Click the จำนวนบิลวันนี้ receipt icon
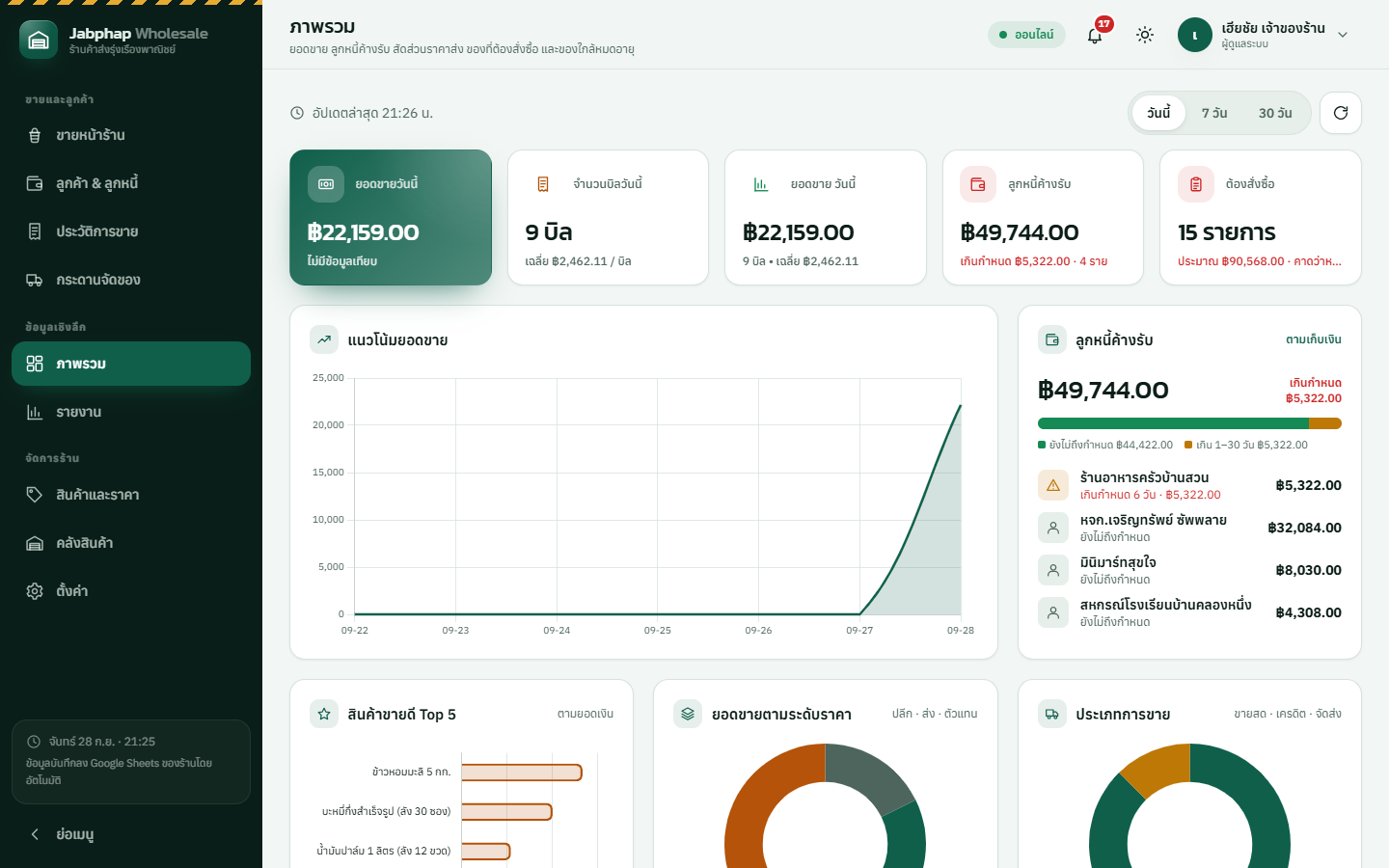Viewport: 1389px width, 868px height. coord(543,184)
